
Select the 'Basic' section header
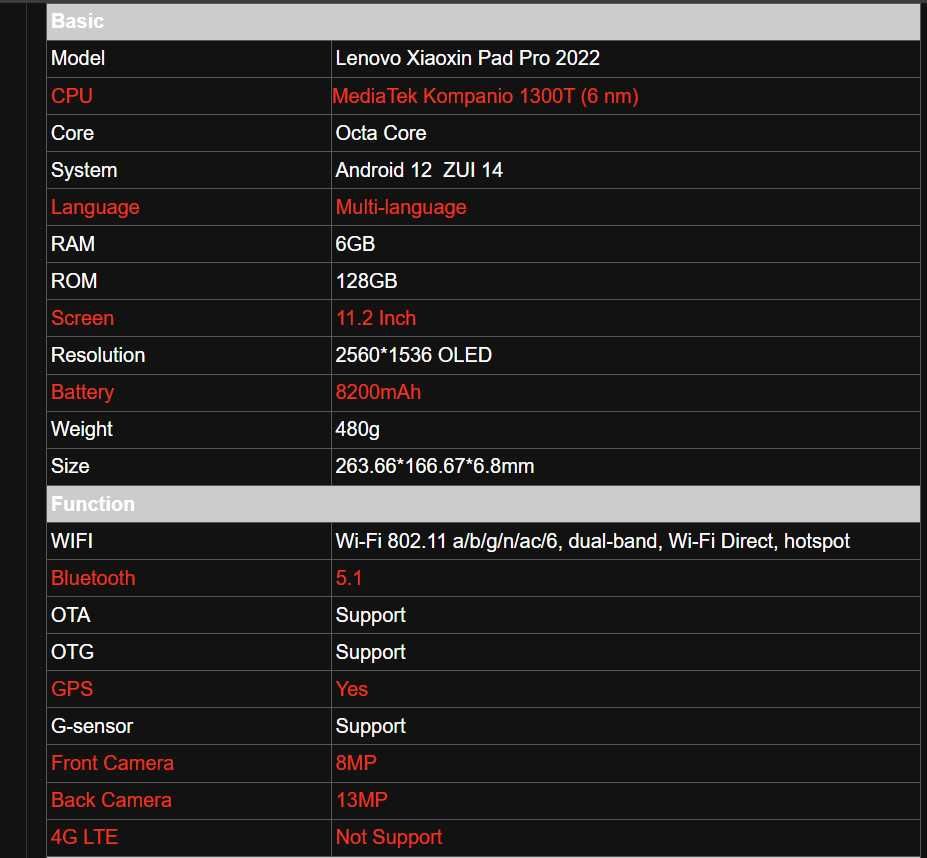[483, 21]
